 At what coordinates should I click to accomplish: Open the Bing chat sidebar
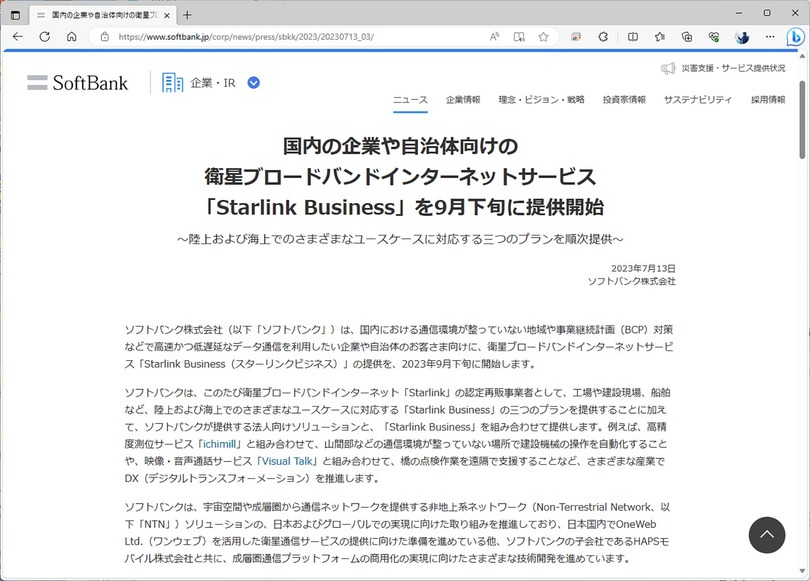[x=796, y=37]
